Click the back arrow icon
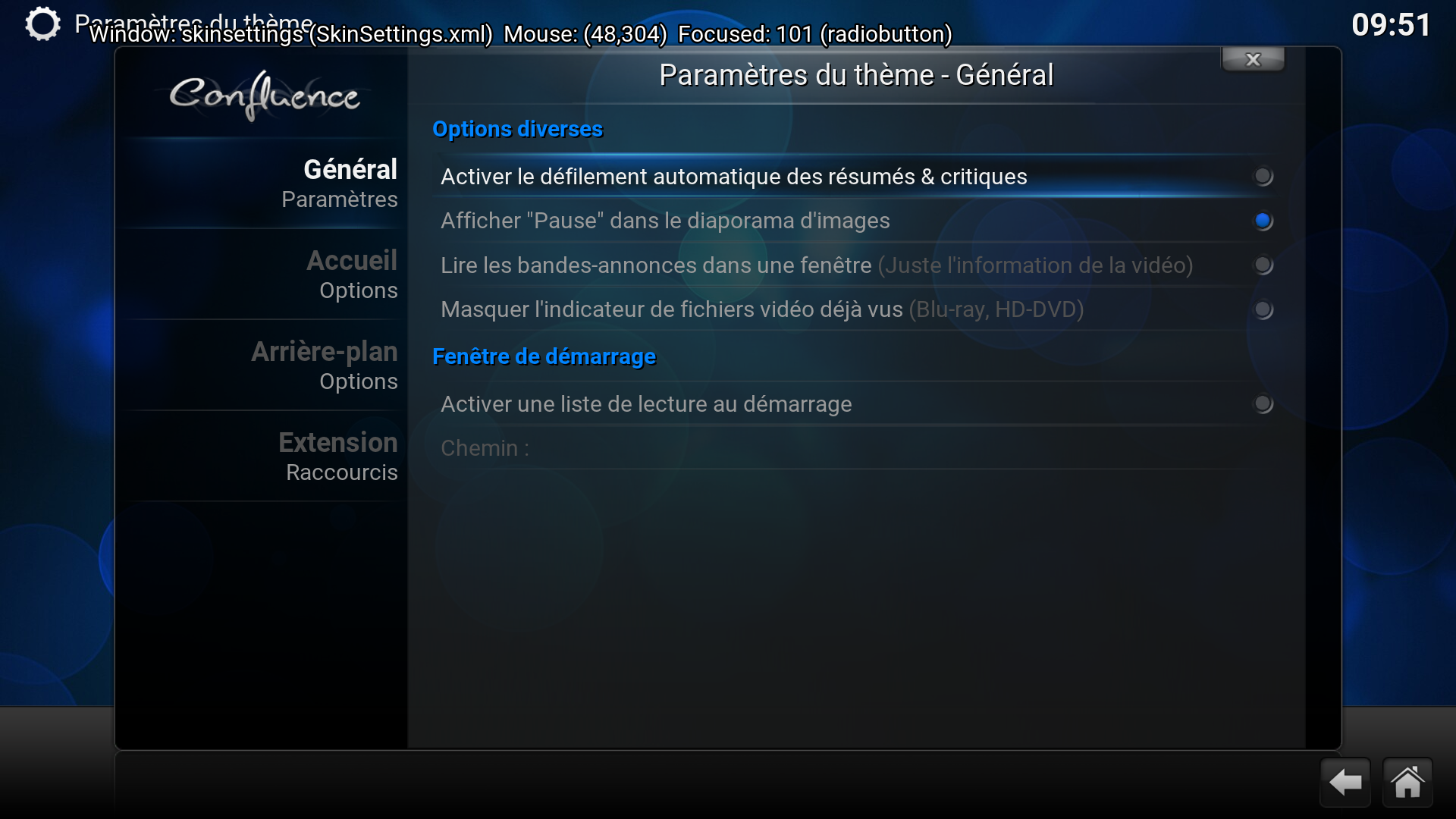 (1345, 782)
